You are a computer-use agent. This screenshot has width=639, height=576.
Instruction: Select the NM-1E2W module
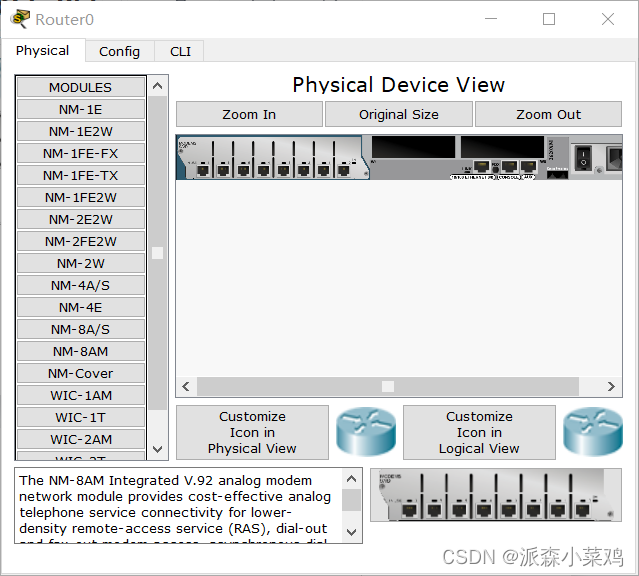(81, 131)
